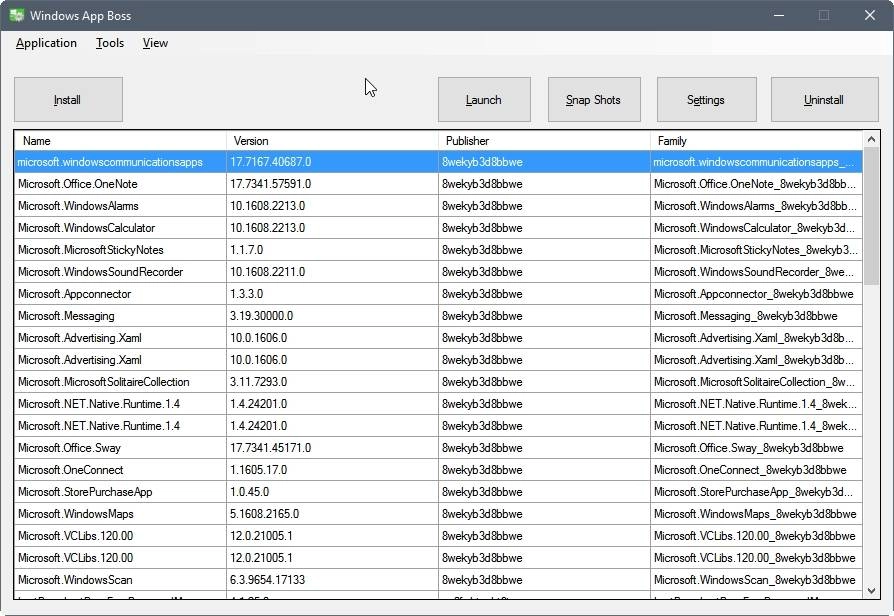Sort by the Version column header
The height and width of the screenshot is (616, 894).
point(332,141)
